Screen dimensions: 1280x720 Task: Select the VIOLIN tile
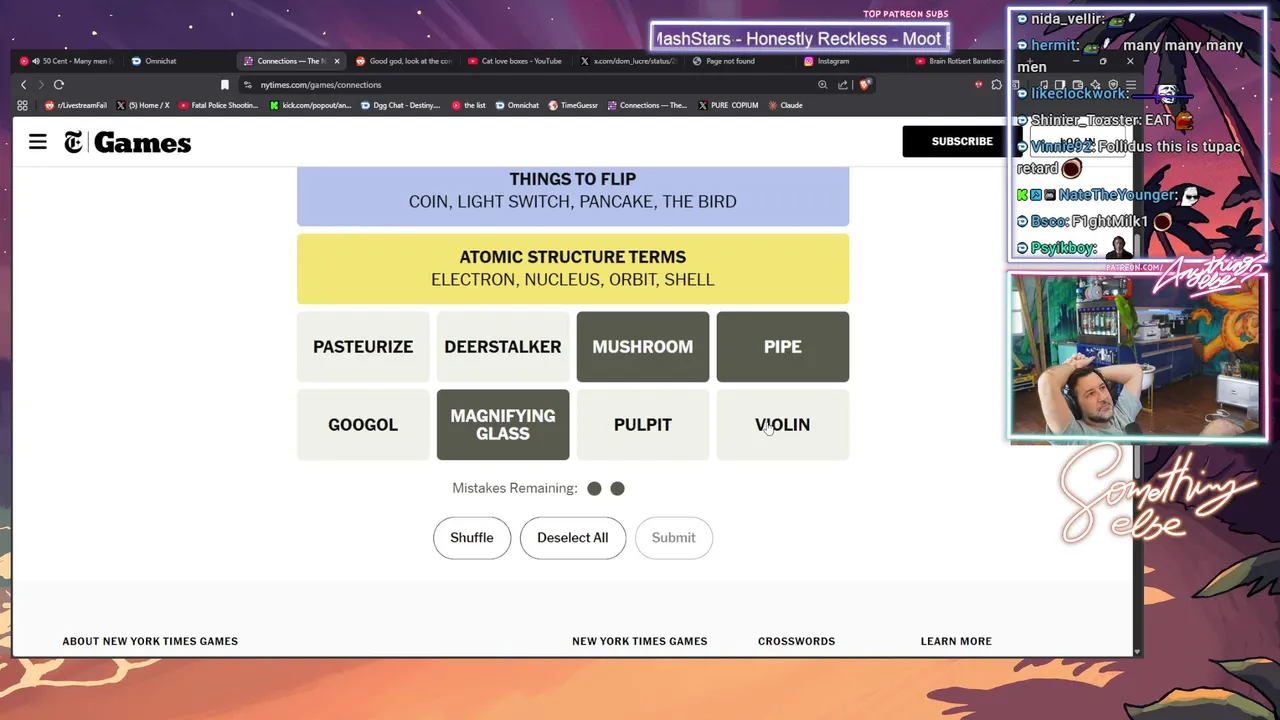point(783,425)
